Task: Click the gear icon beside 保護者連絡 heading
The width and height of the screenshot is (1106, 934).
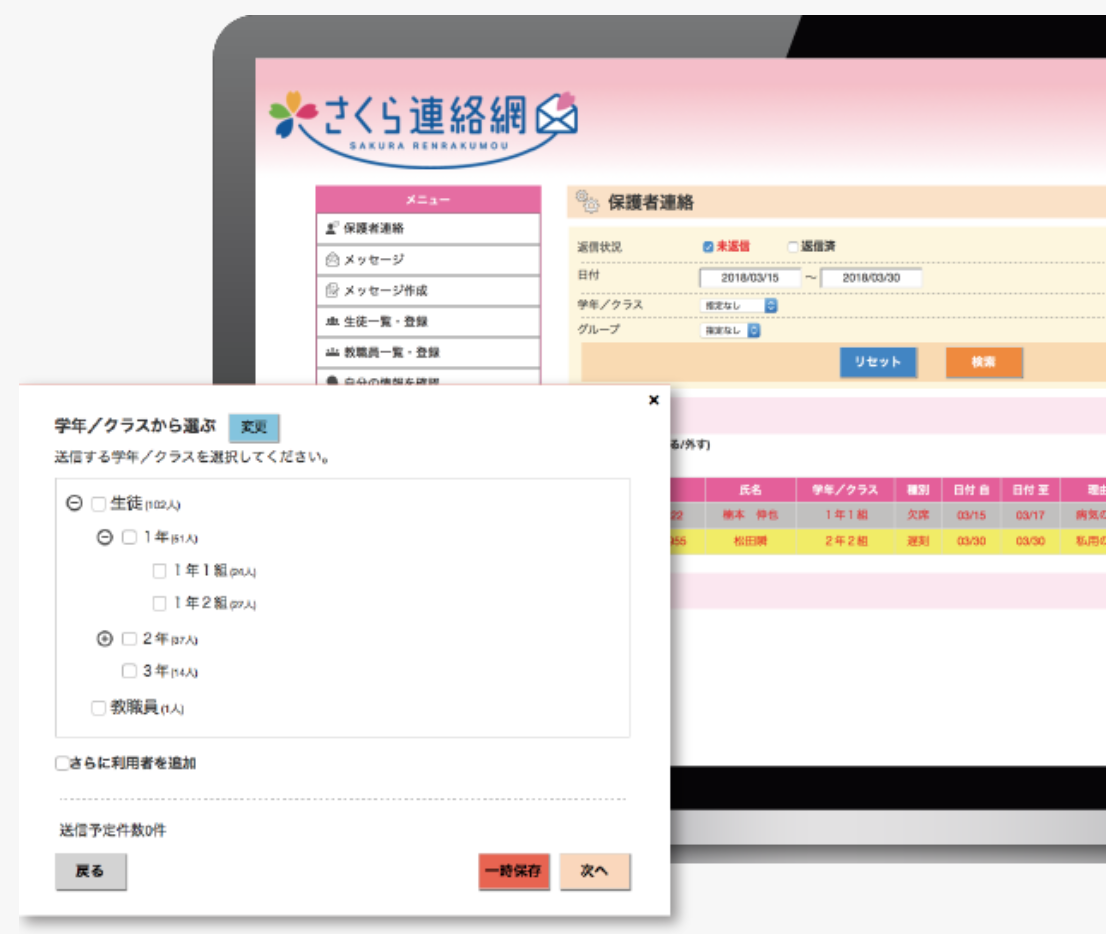Action: tap(587, 203)
